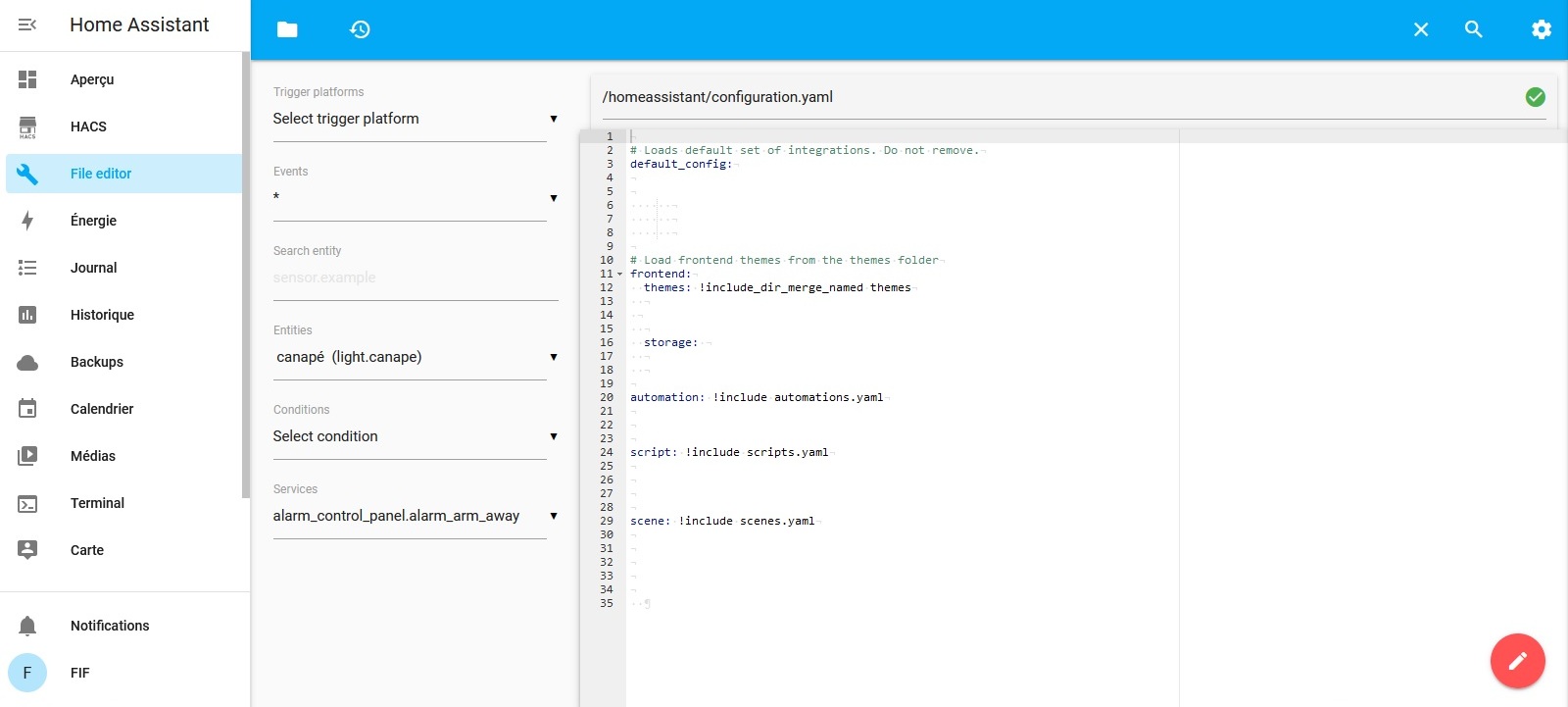Screen dimensions: 1568x707
Task: Open Select condition dropdown
Action: coord(410,436)
